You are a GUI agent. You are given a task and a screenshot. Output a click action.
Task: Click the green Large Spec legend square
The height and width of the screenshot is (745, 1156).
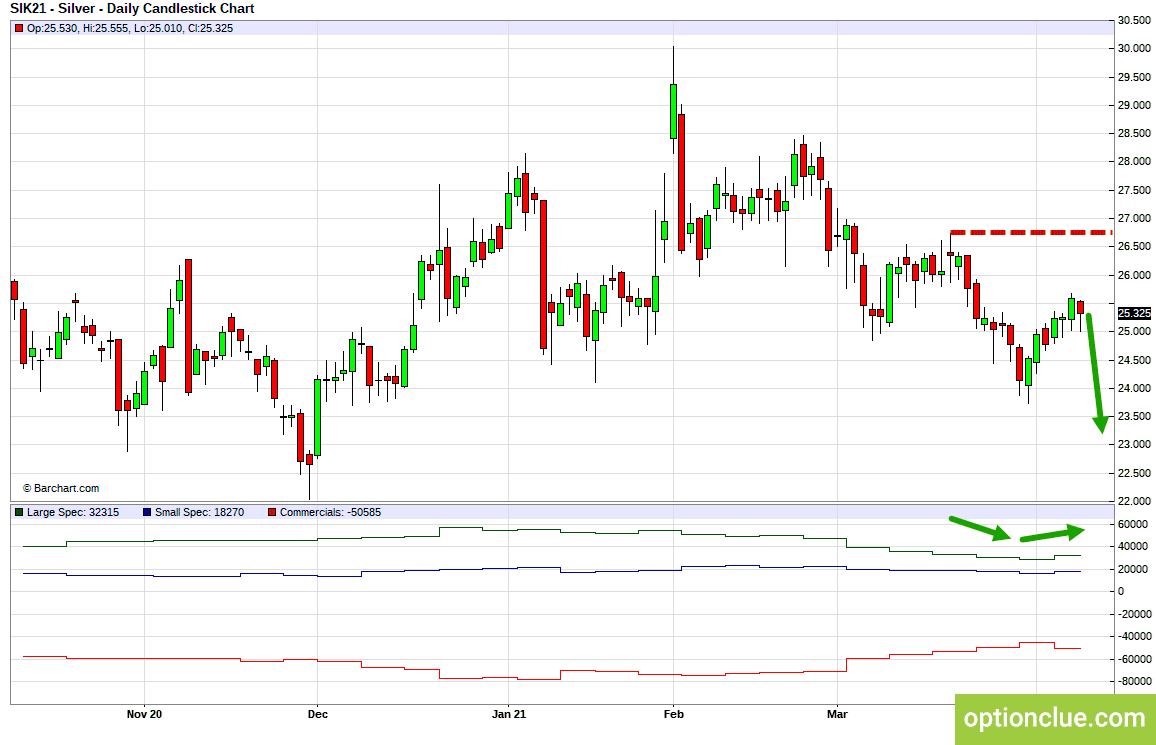[x=19, y=512]
